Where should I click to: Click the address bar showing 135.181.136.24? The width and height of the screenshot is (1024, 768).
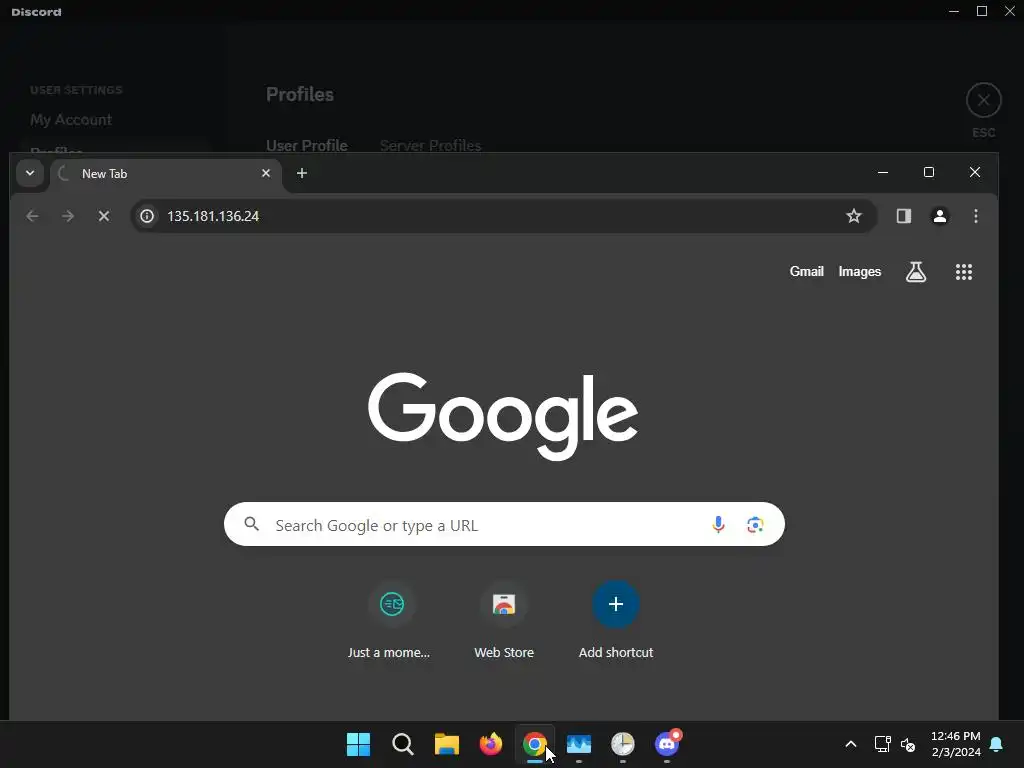tap(503, 216)
